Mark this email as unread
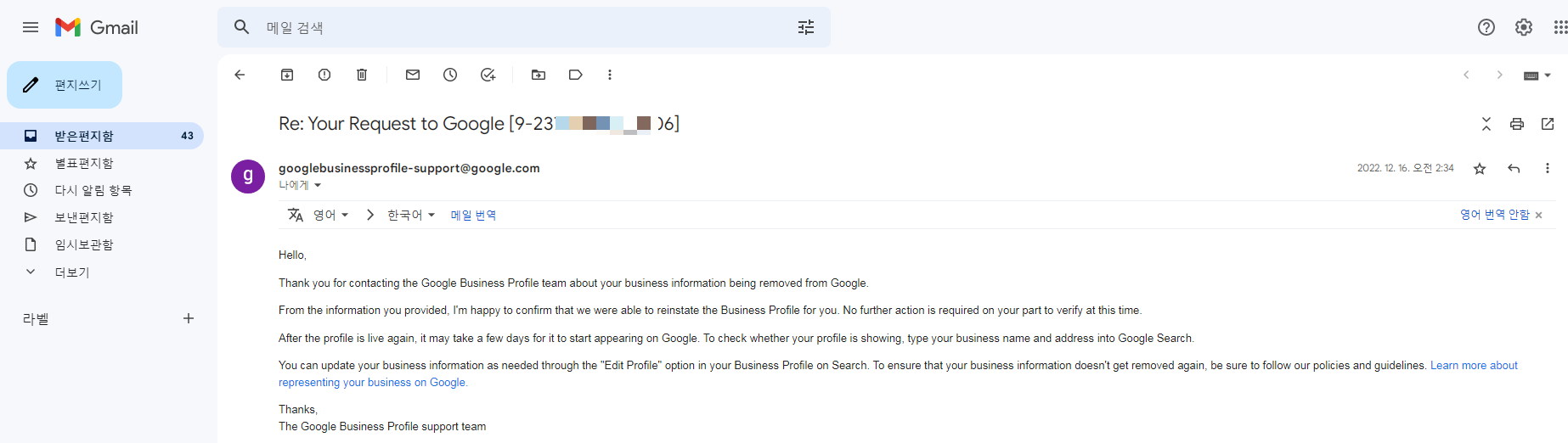 pos(413,75)
